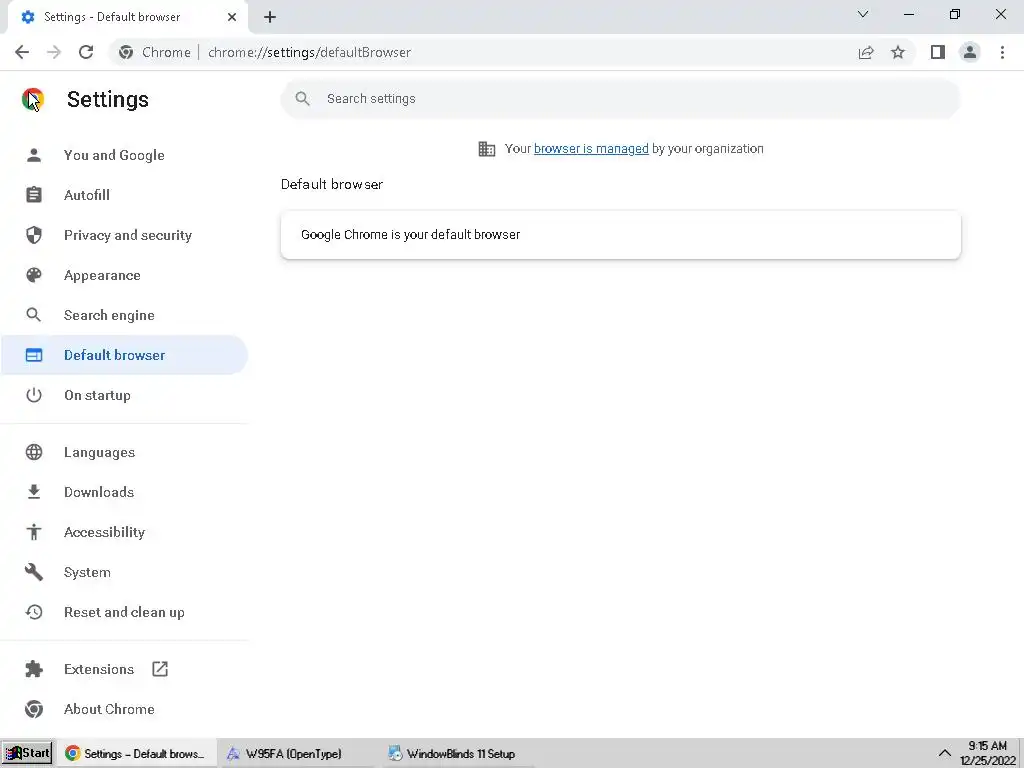Open On startup settings

click(x=124, y=395)
